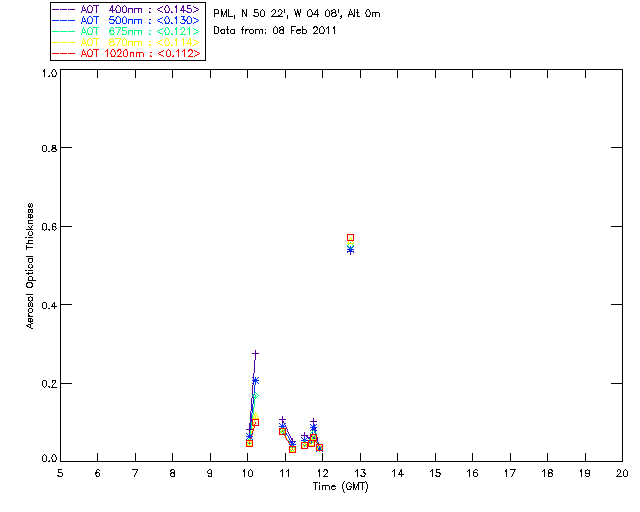The width and height of the screenshot is (640, 512).
Task: Click the blue asterisk marker at the 0.21 peak
Action: (x=256, y=381)
